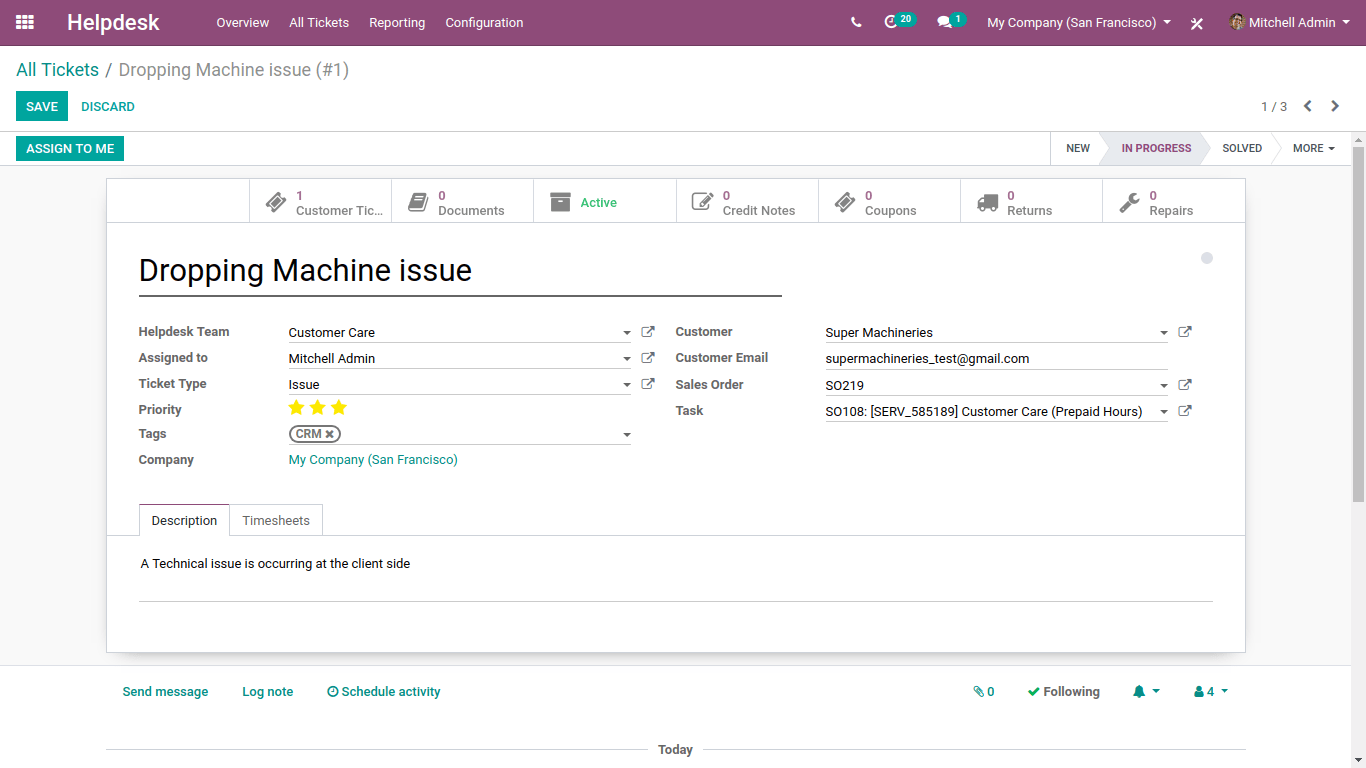Open the Overview menu
The height and width of the screenshot is (768, 1366).
coord(243,22)
